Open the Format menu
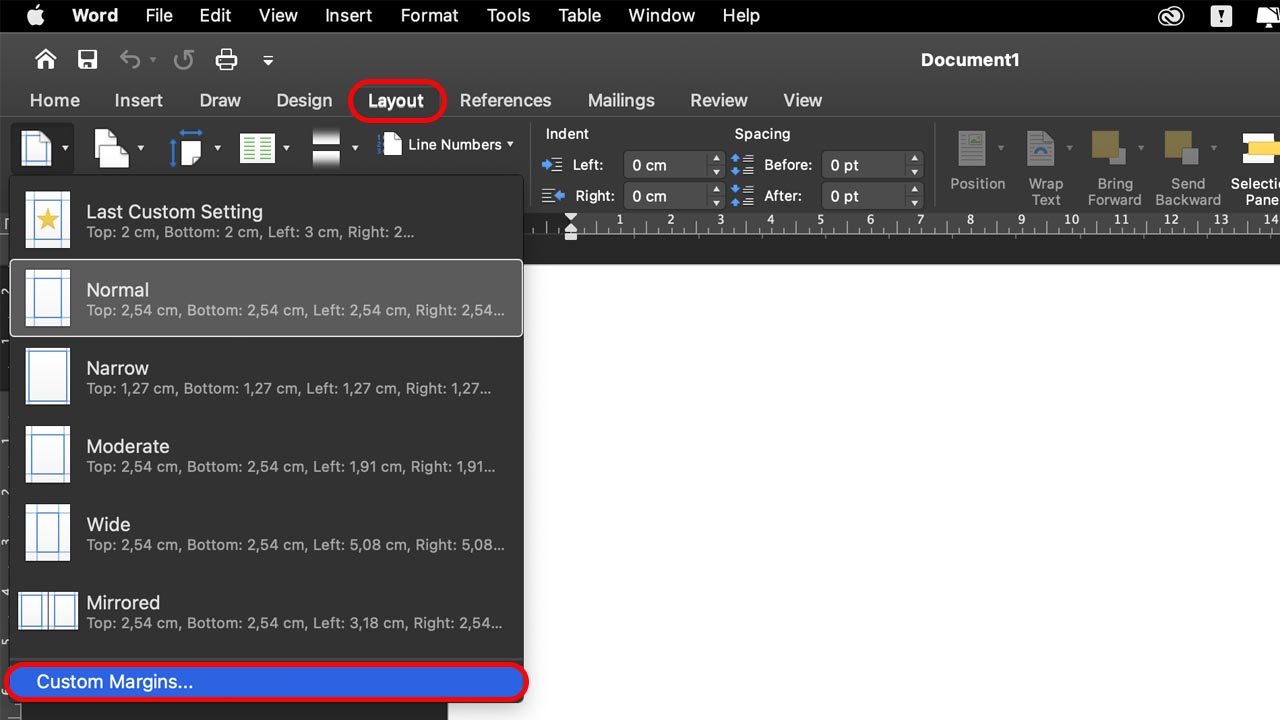This screenshot has height=720, width=1280. click(430, 15)
